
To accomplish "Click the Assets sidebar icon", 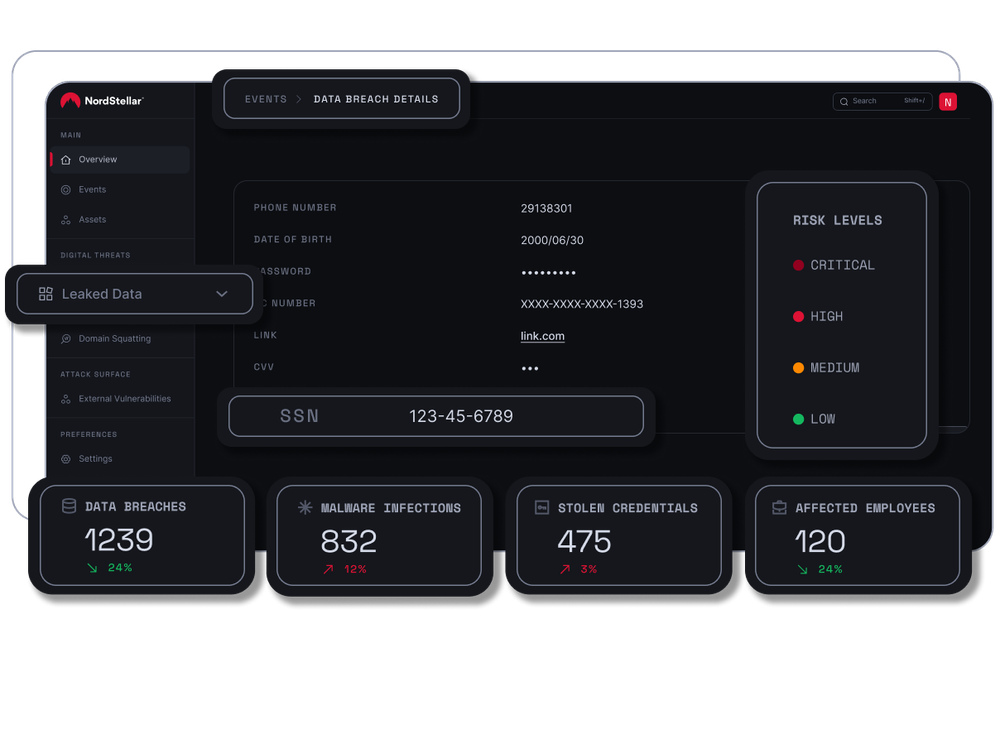I will click(66, 220).
